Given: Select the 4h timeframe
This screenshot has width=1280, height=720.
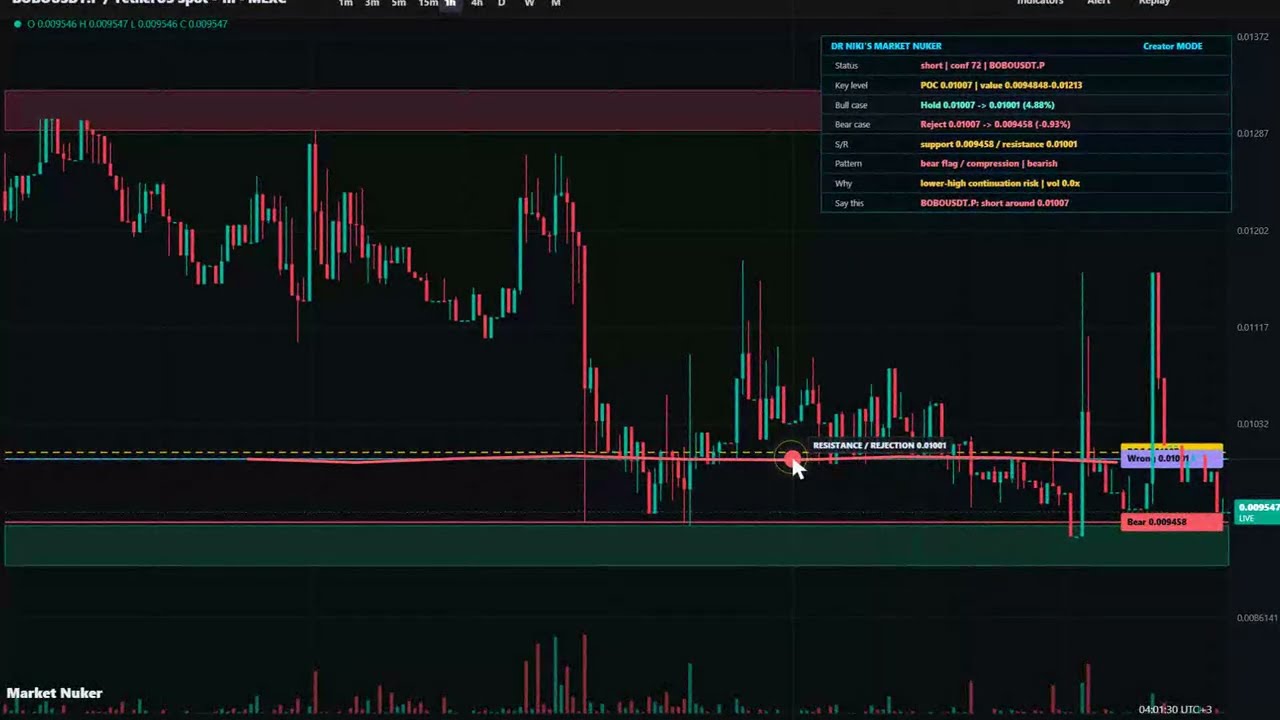Looking at the screenshot, I should 476,3.
